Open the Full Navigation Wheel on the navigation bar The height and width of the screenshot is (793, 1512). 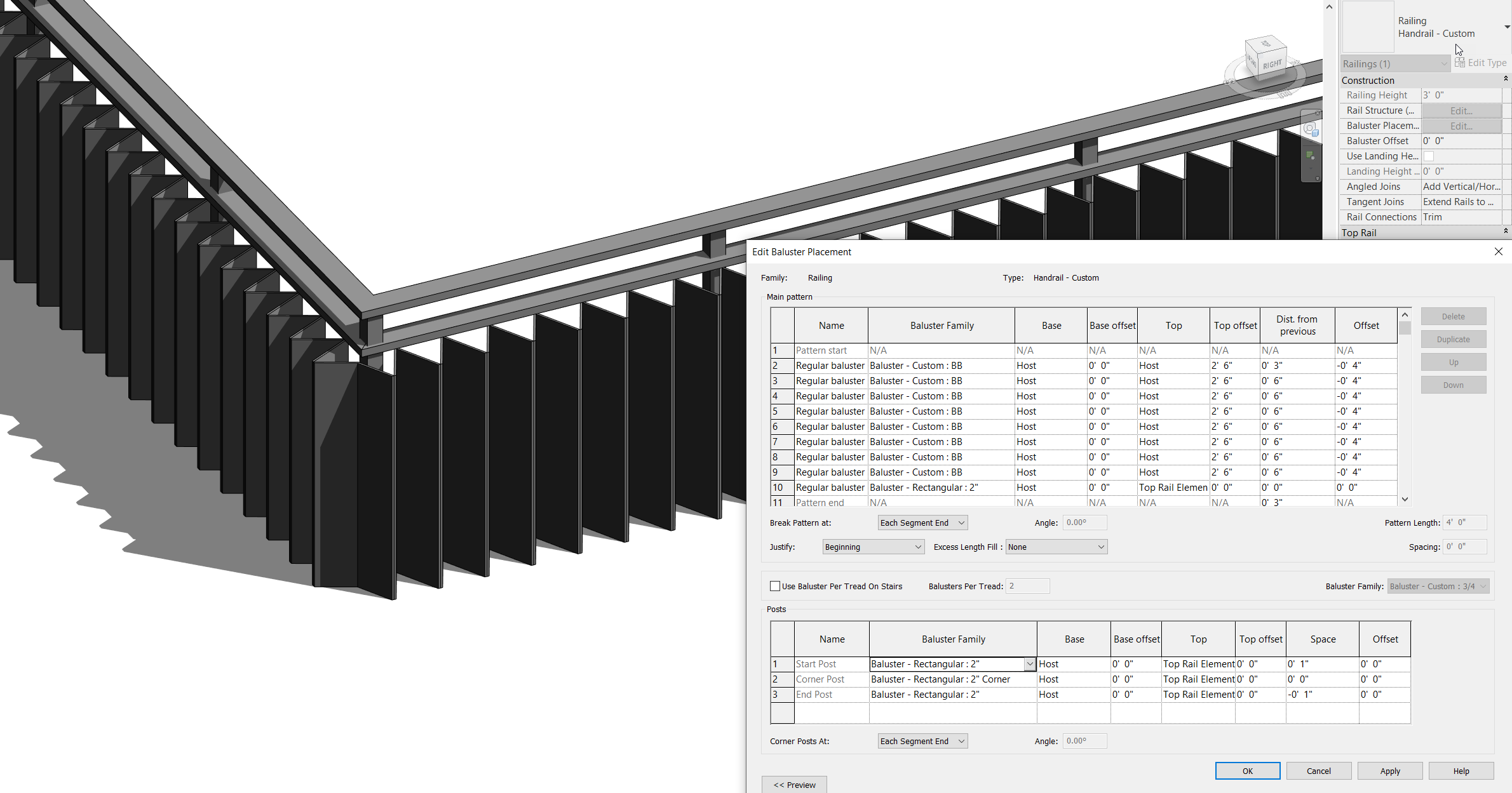coord(1311,129)
